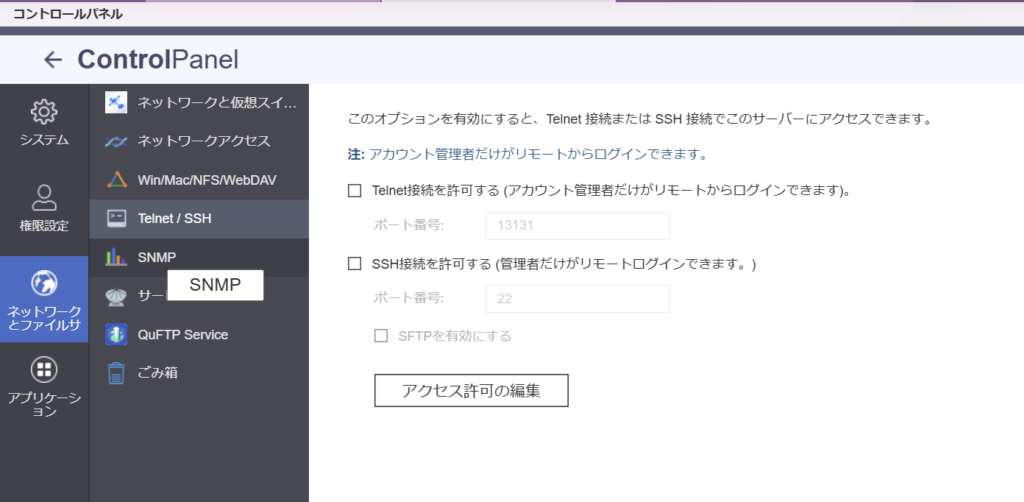
Task: Open the システム gear icon section
Action: point(44,112)
